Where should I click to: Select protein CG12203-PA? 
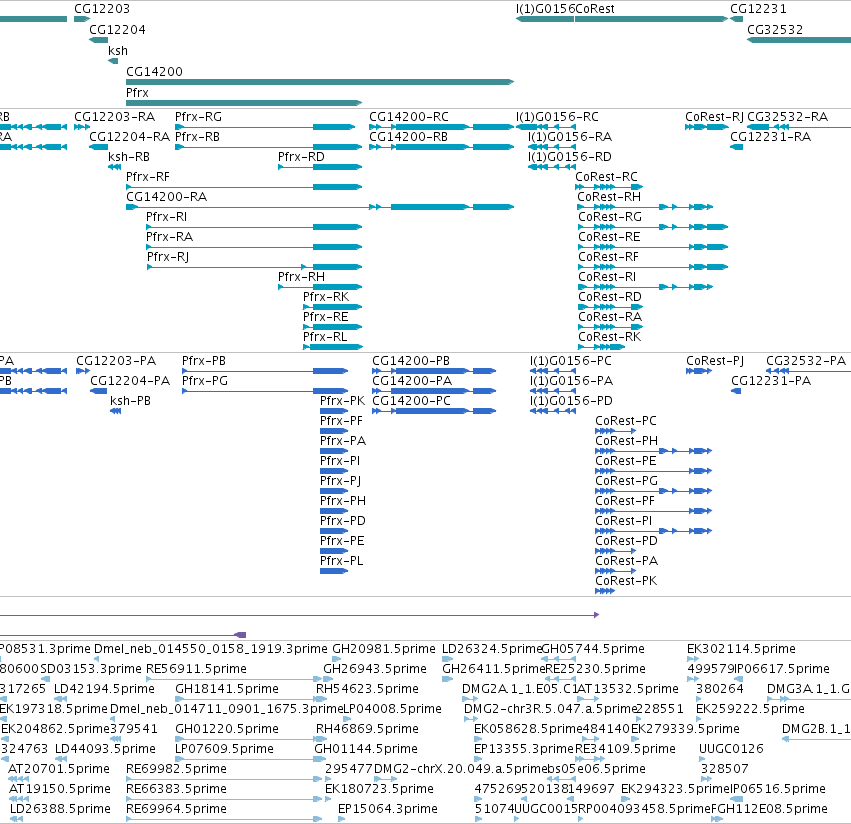tap(83, 371)
